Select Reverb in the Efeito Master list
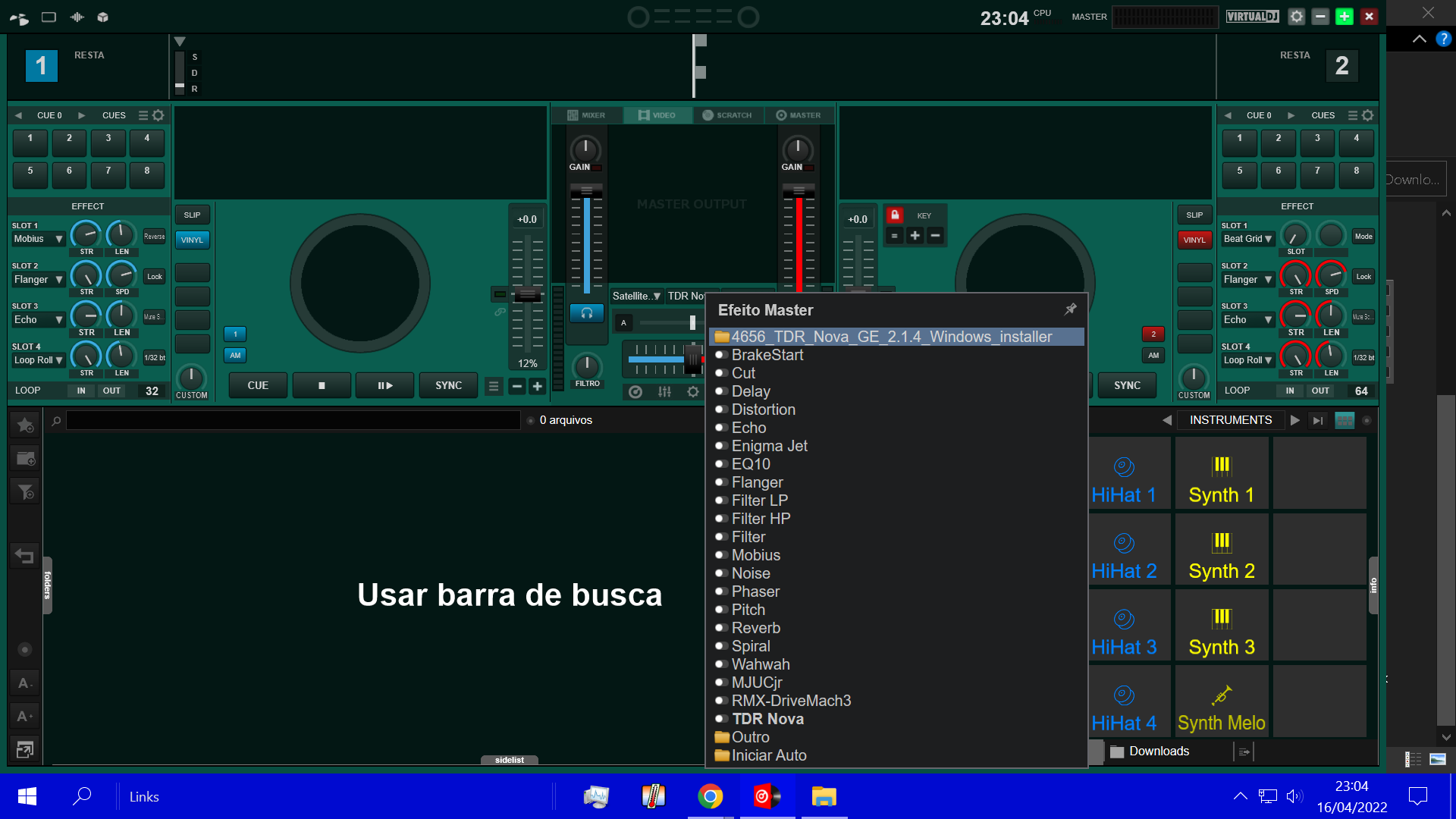1456x819 pixels. point(755,628)
